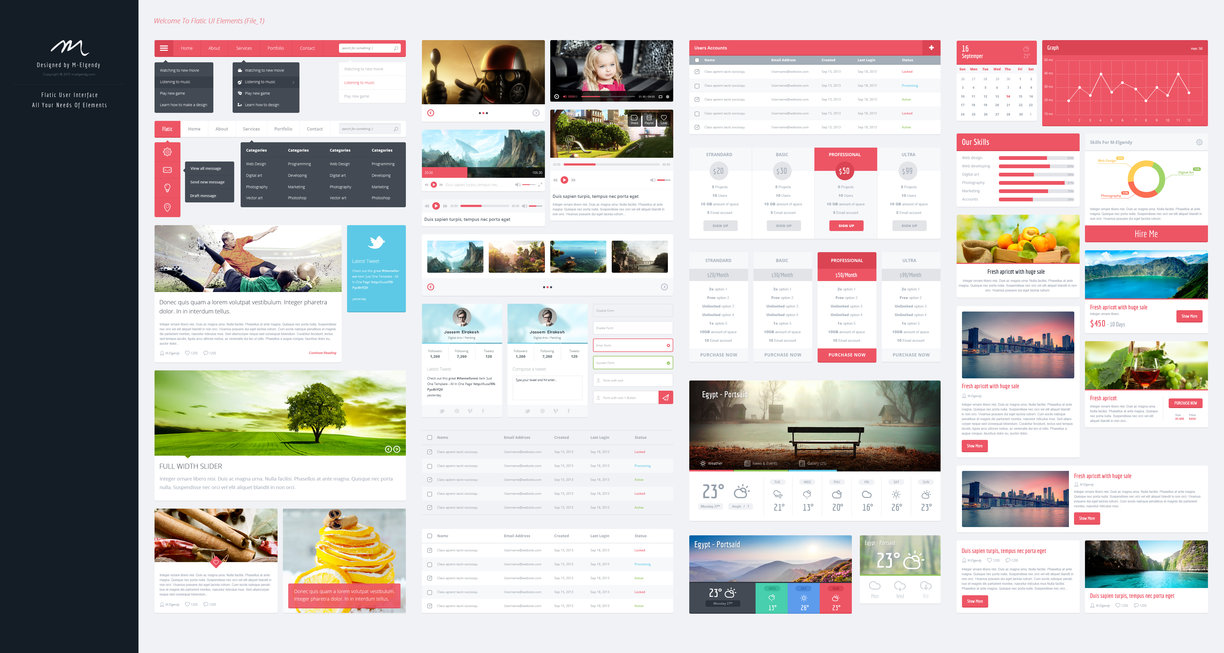1224x653 pixels.
Task: Click the envelope icon on the red vertical sidebar
Action: (x=167, y=170)
